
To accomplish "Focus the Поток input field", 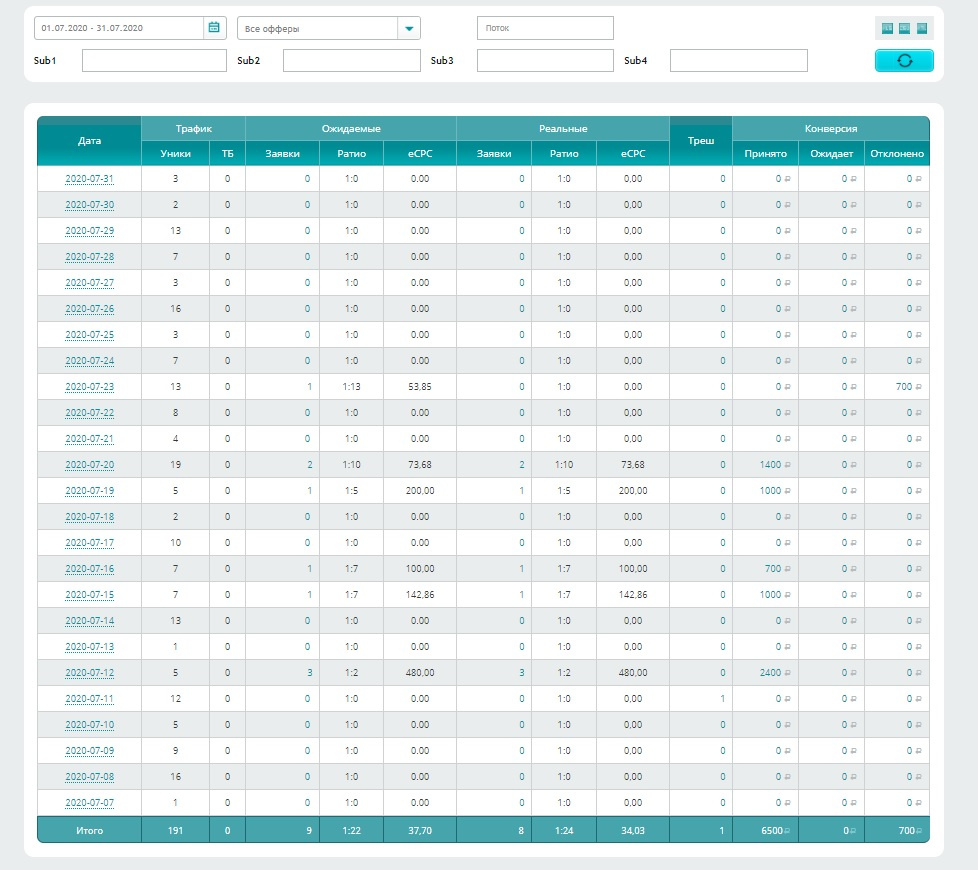I will coord(545,28).
